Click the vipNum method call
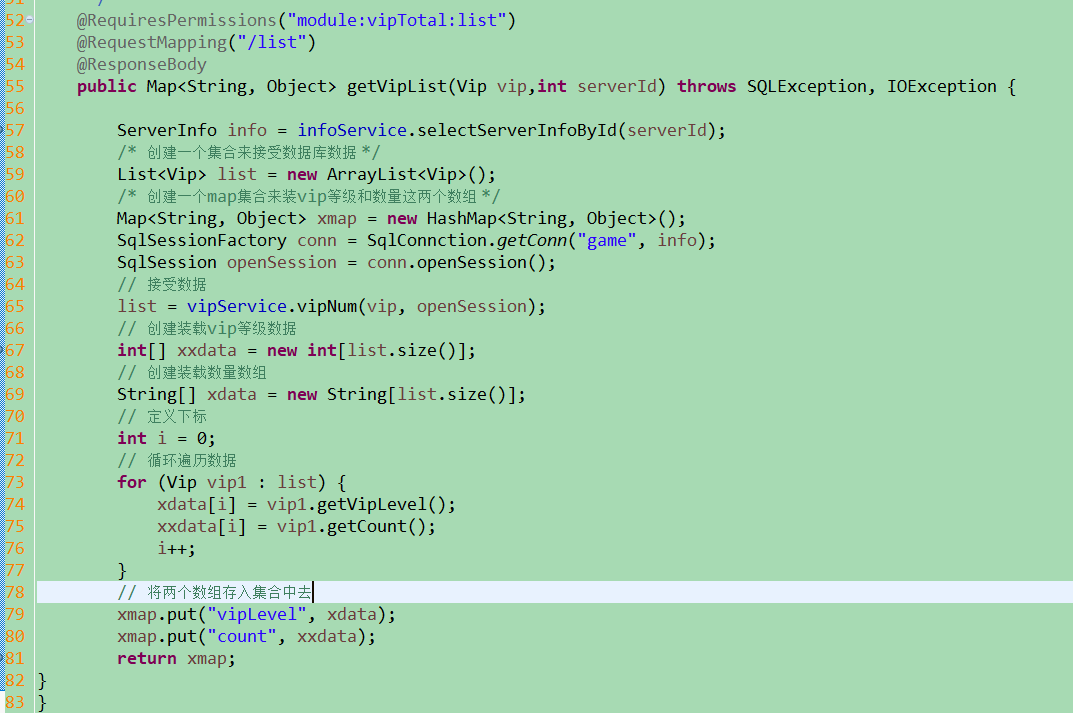Screen dimensions: 1073x713 tap(326, 306)
